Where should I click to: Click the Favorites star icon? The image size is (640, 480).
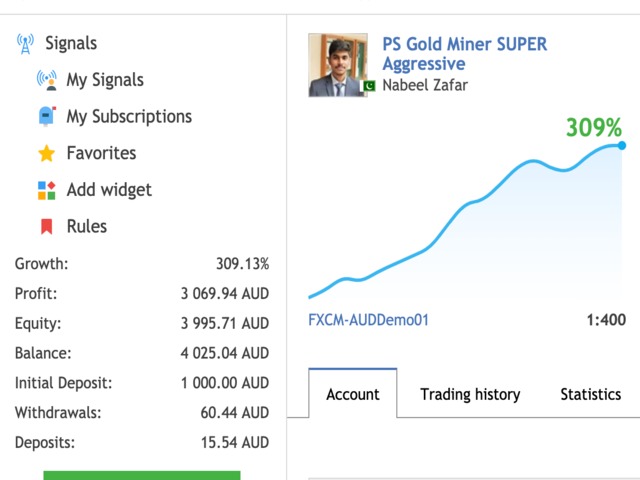46,154
